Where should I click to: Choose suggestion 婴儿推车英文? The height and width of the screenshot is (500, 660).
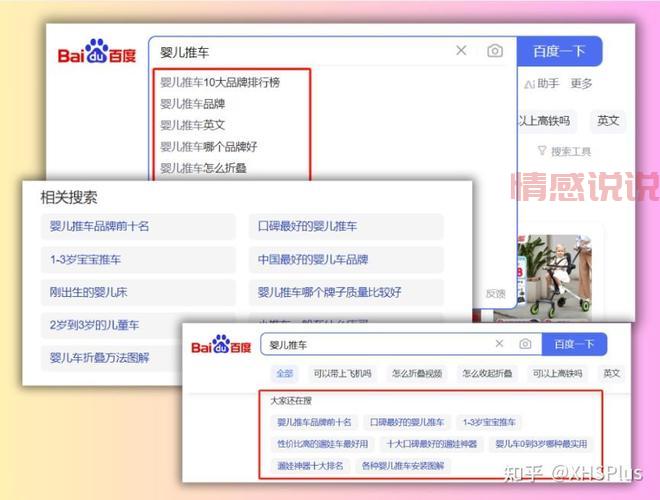click(192, 125)
